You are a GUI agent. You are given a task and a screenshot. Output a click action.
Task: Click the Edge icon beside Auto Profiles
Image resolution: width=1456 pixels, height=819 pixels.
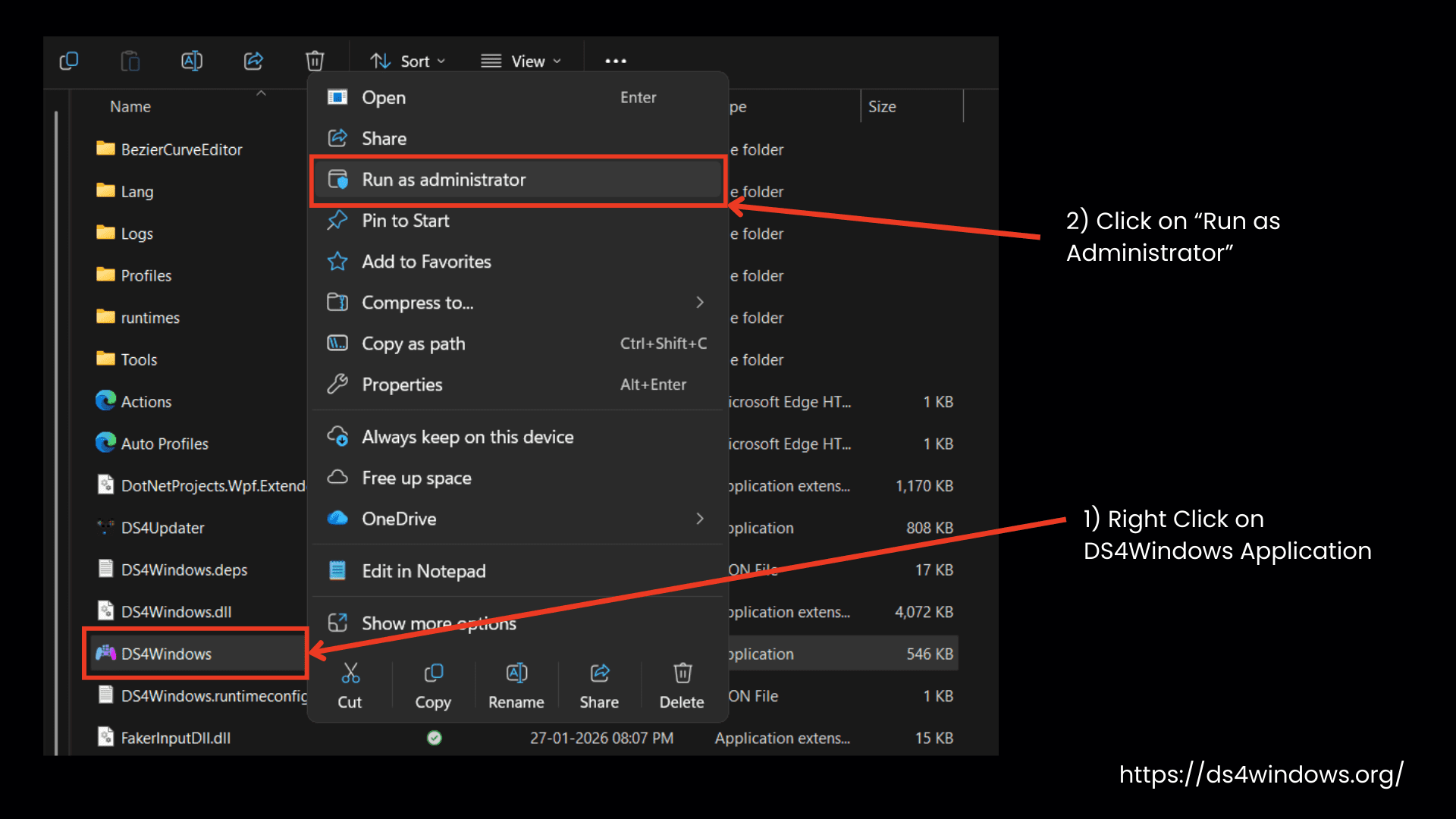(105, 443)
